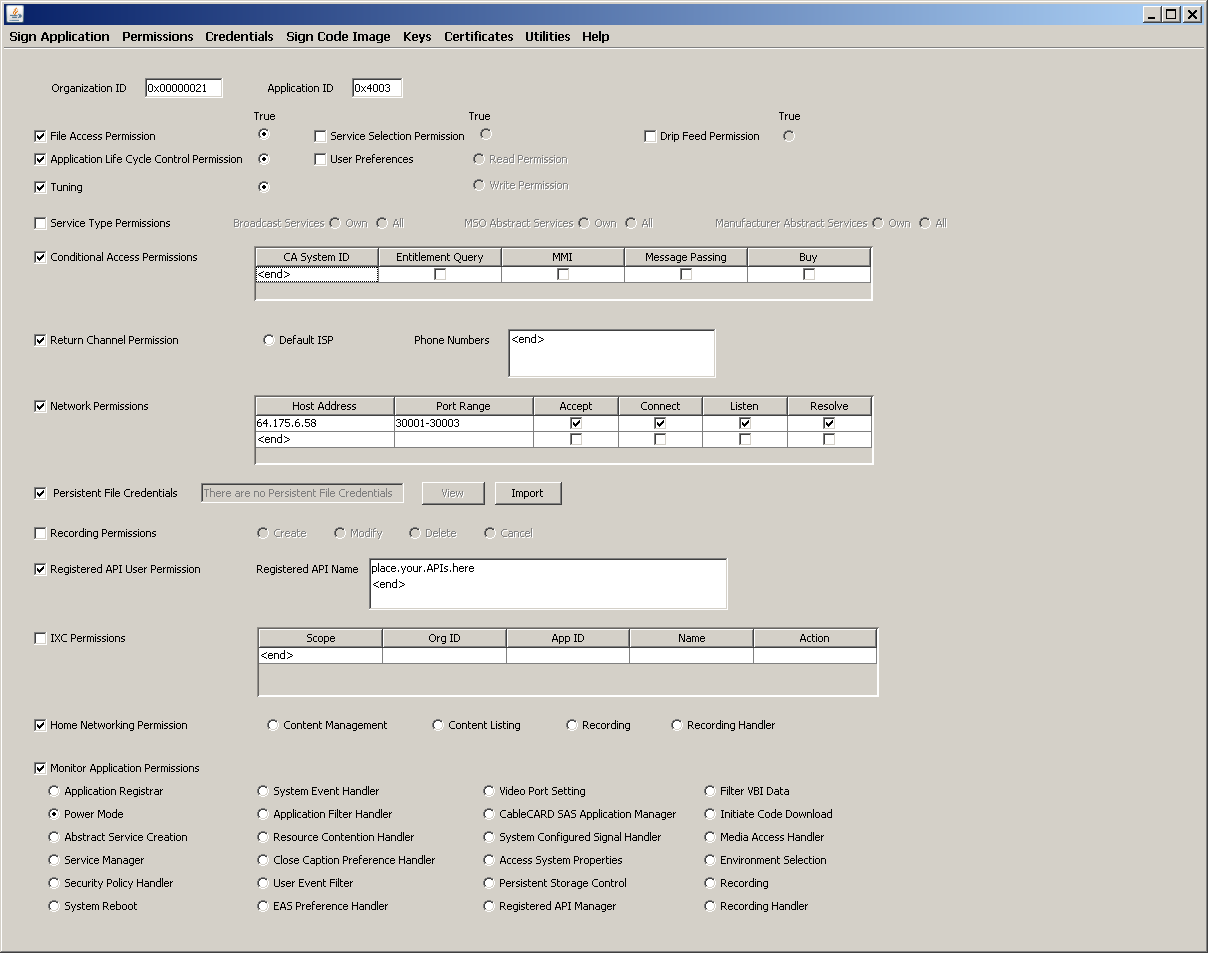Open the Permissions menu
The image size is (1208, 953).
[x=158, y=37]
